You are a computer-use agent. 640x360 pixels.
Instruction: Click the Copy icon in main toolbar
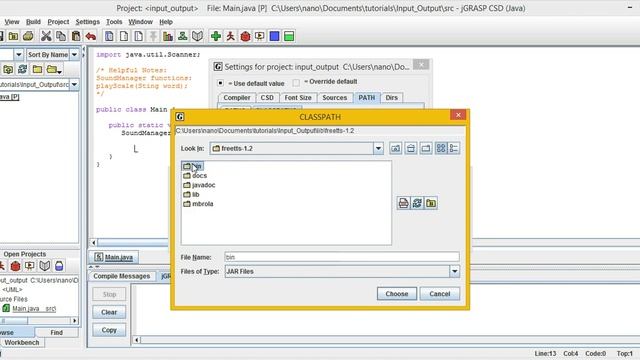click(x=61, y=36)
